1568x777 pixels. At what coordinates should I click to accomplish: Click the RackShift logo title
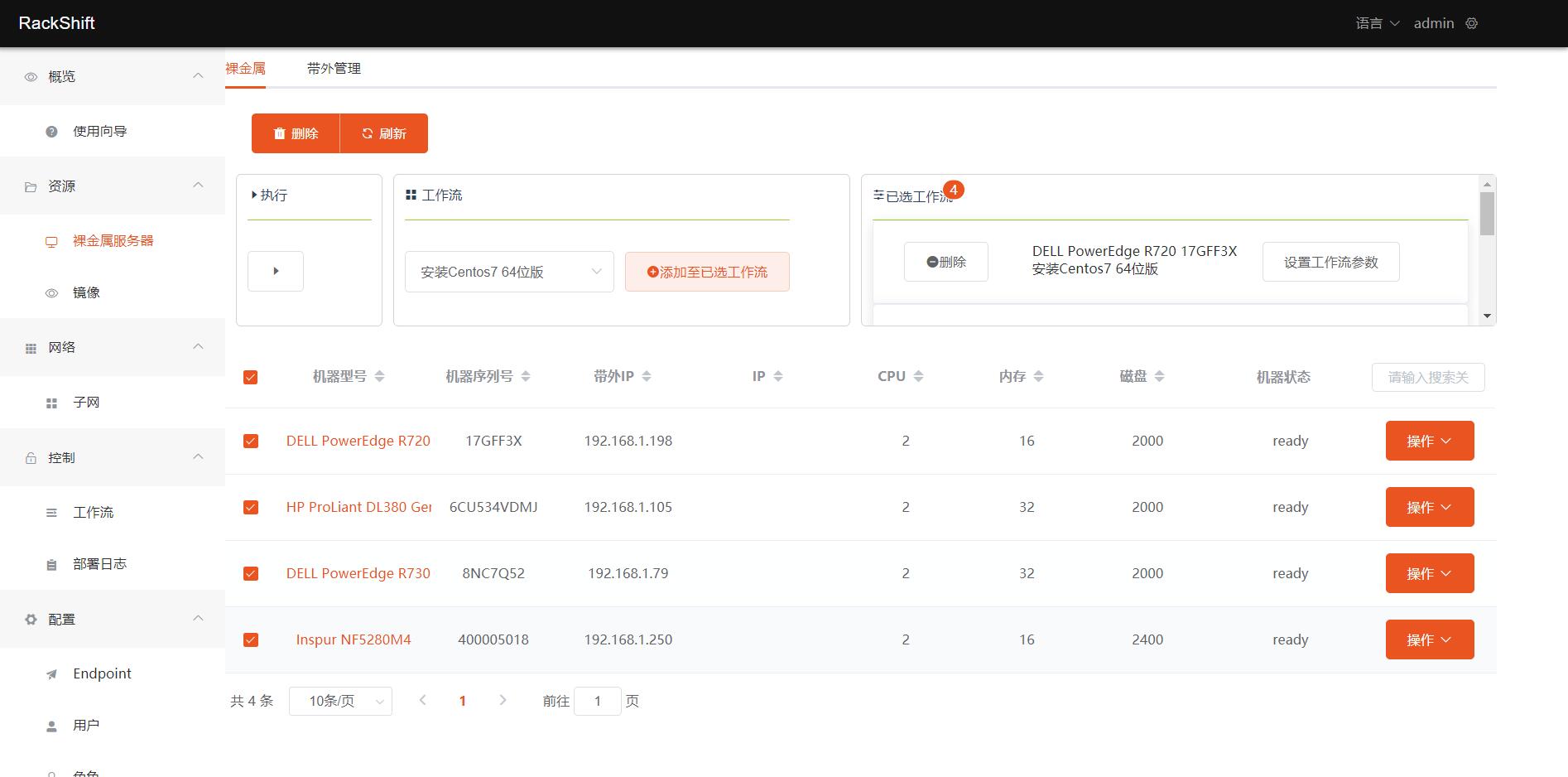pos(56,23)
